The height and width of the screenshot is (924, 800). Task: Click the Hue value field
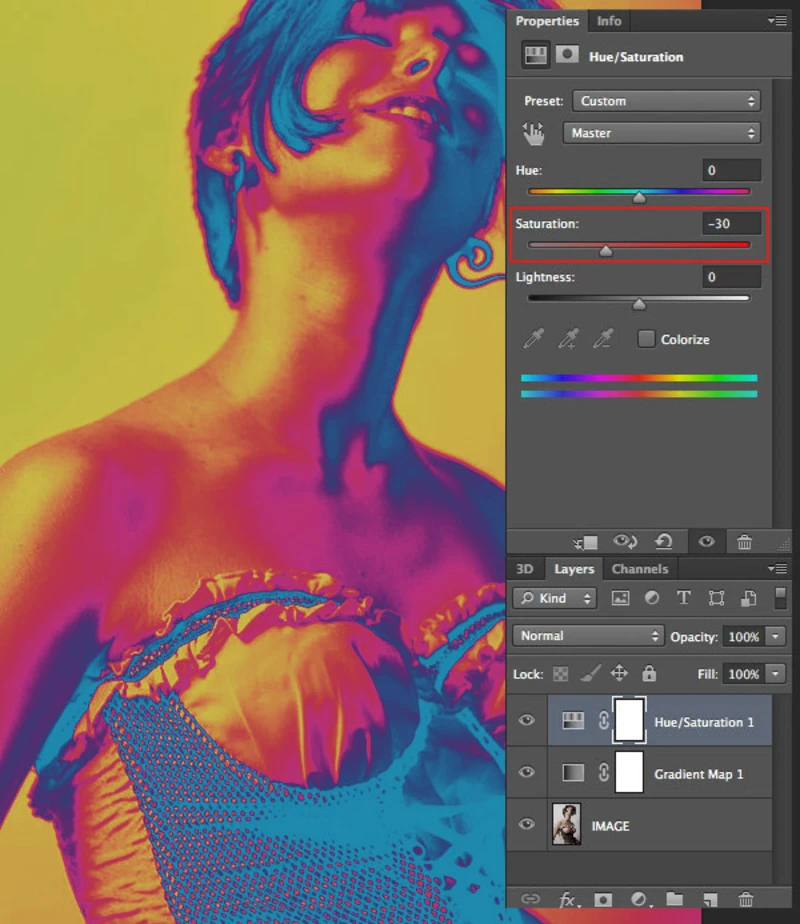click(x=732, y=170)
